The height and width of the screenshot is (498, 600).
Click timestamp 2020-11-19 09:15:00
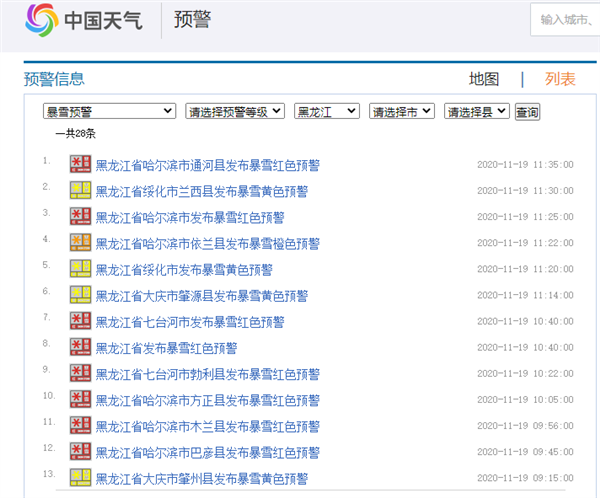(525, 478)
